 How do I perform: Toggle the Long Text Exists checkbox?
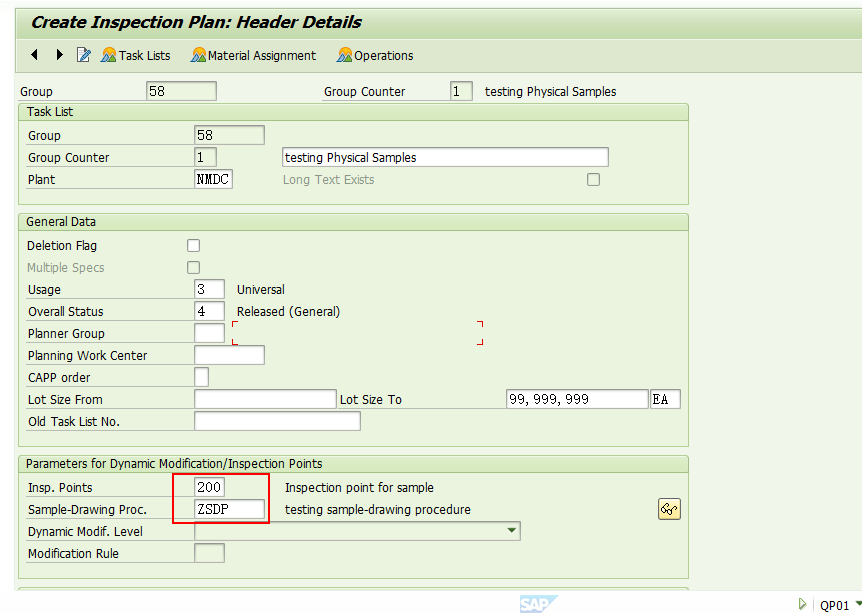[x=593, y=179]
